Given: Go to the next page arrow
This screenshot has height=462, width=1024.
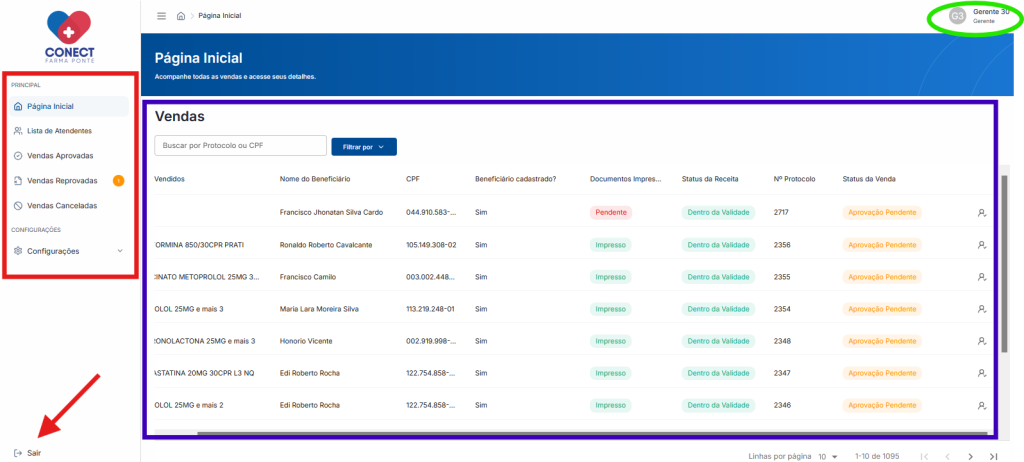Looking at the screenshot, I should [970, 456].
